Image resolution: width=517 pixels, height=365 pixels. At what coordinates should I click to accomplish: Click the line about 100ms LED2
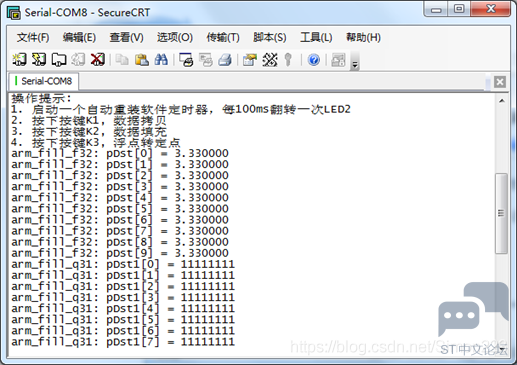point(181,109)
